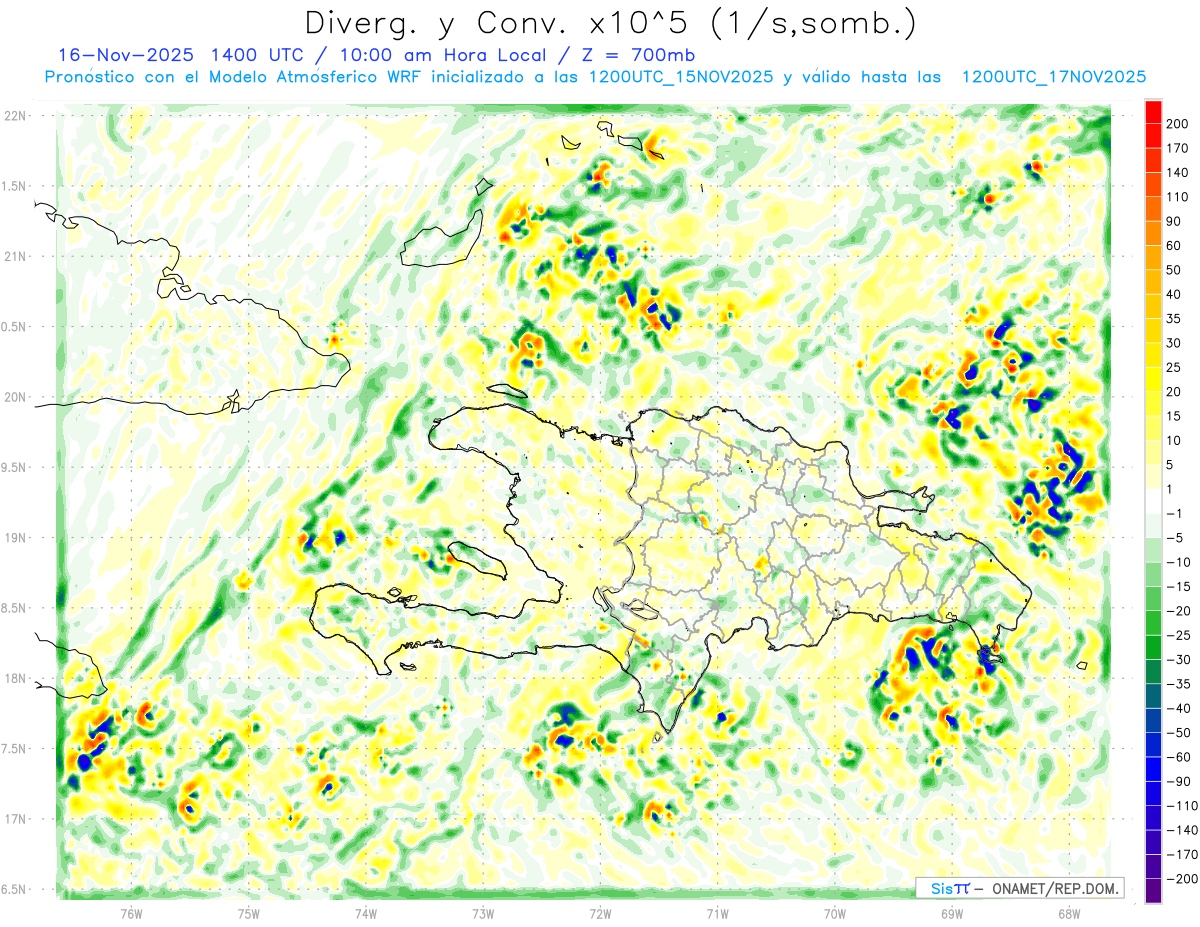The width and height of the screenshot is (1200, 927).
Task: Click the positive '5' colorbar value
Action: click(1171, 466)
